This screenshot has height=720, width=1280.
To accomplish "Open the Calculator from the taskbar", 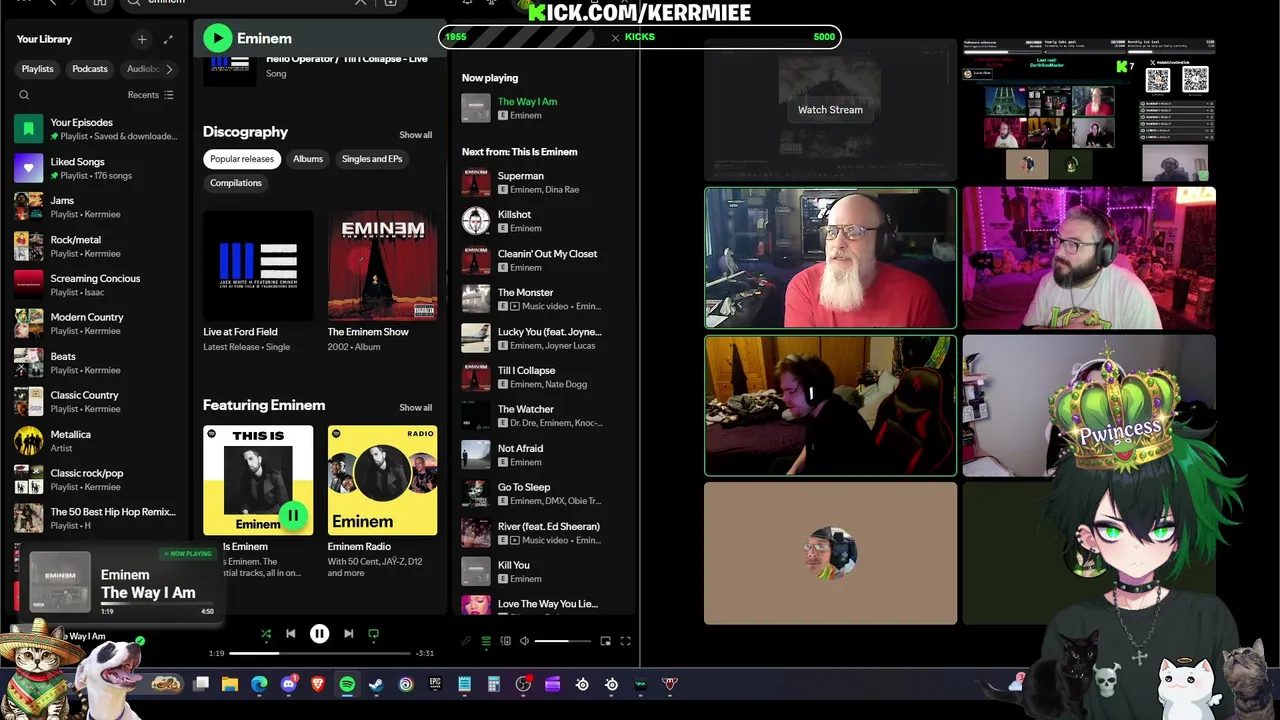I will [x=493, y=684].
